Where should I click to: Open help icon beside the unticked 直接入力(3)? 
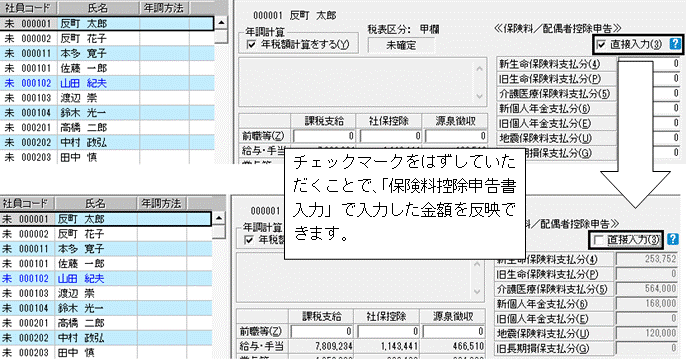point(673,239)
